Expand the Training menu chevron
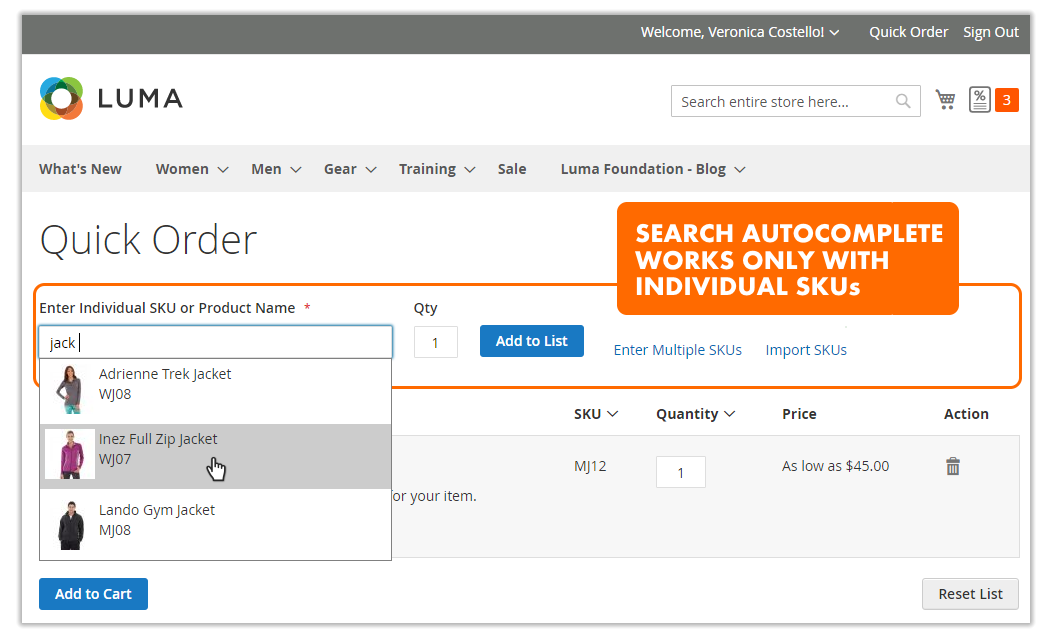The width and height of the screenshot is (1046, 633). pyautogui.click(x=470, y=170)
